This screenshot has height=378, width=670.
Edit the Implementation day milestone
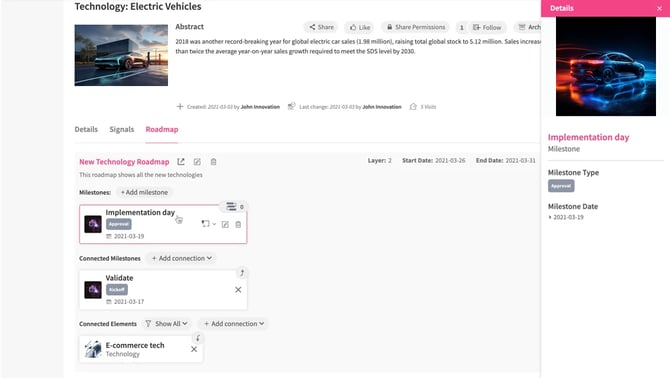[x=225, y=224]
